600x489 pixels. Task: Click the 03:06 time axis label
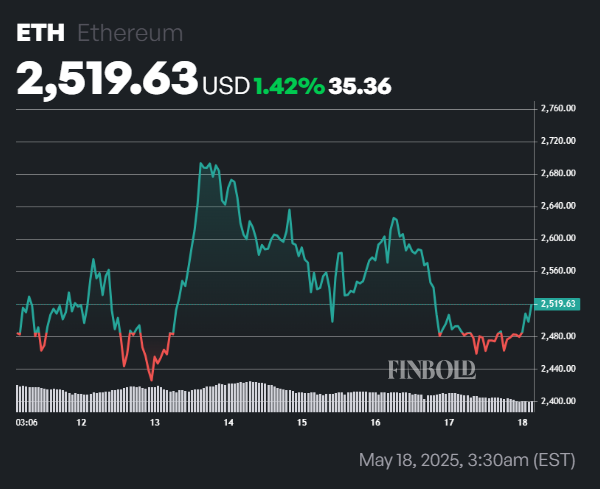coord(26,422)
